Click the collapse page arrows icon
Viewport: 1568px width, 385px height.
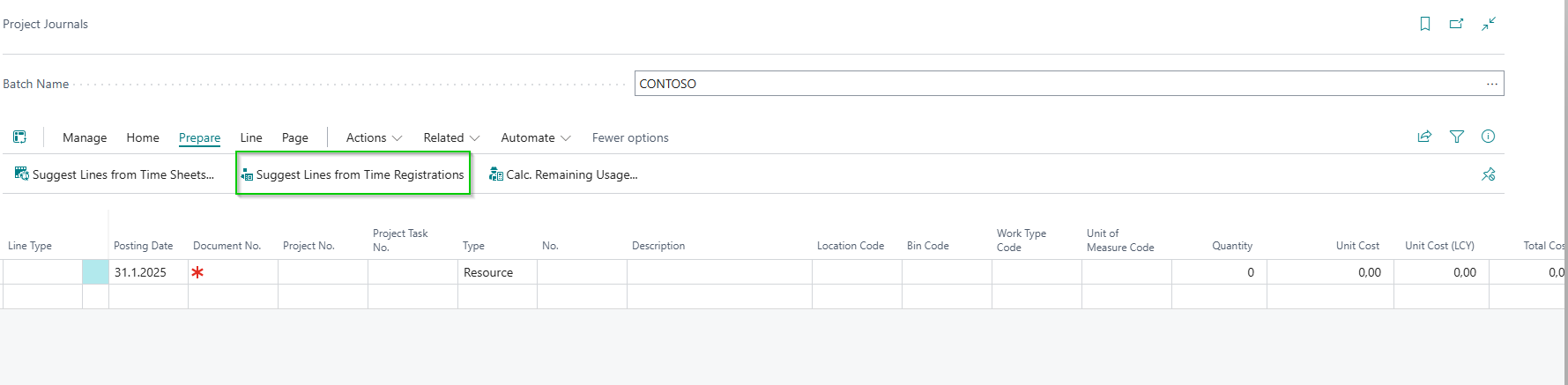click(x=1489, y=24)
